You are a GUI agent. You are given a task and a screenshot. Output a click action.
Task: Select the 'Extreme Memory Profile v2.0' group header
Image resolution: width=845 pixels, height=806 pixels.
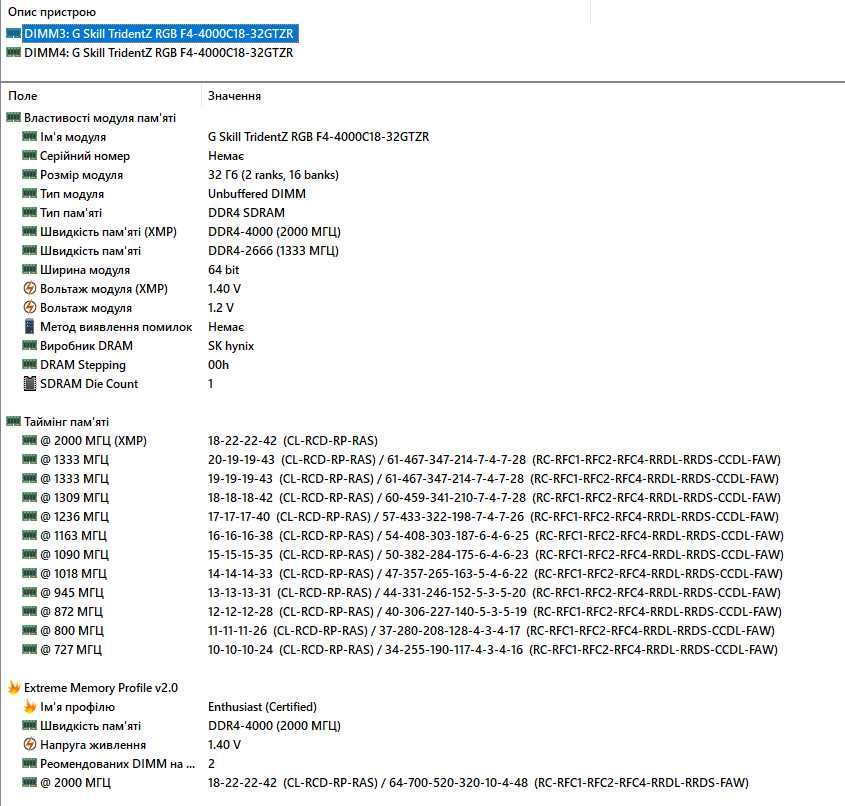tap(101, 688)
